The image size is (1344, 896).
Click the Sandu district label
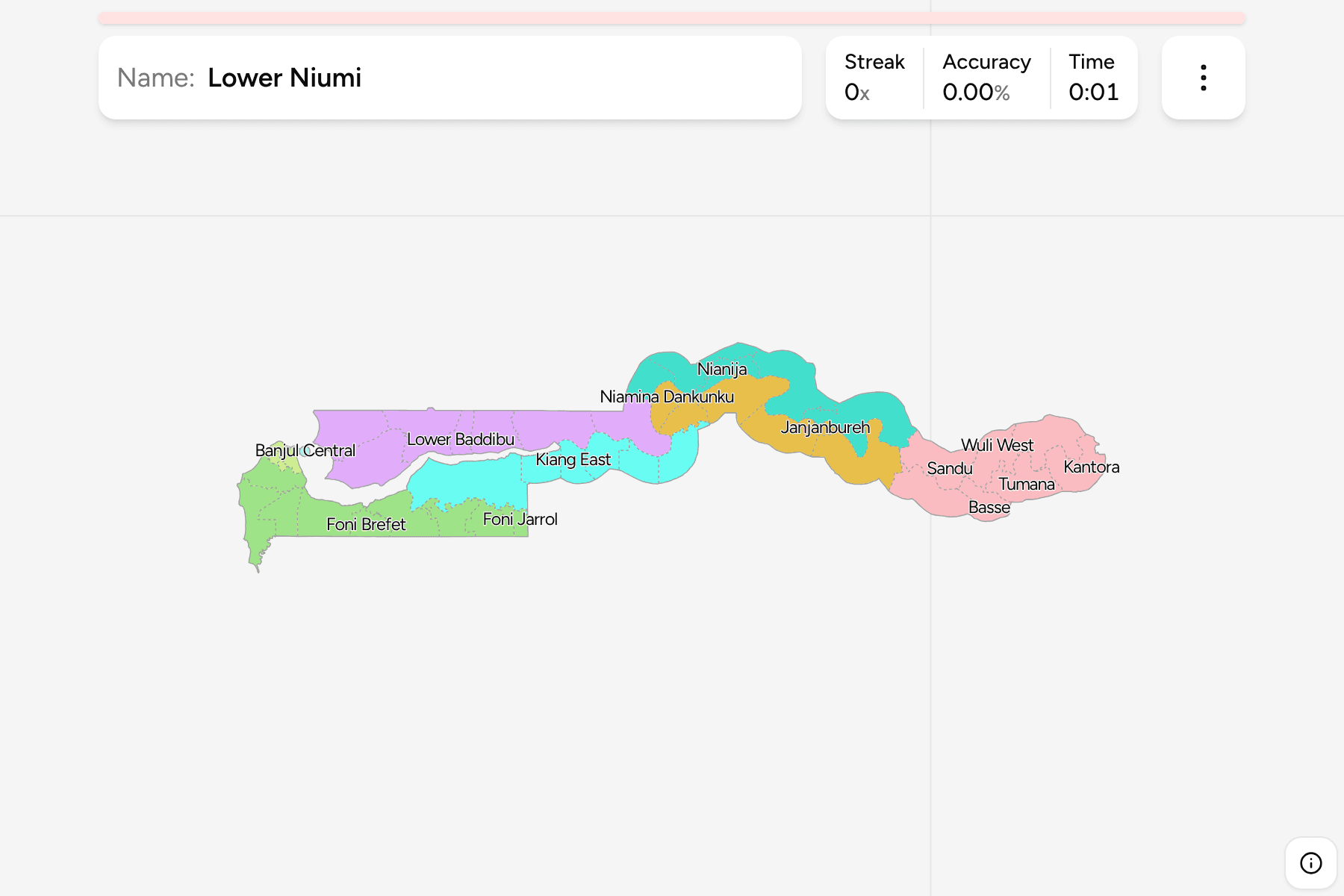coord(950,468)
